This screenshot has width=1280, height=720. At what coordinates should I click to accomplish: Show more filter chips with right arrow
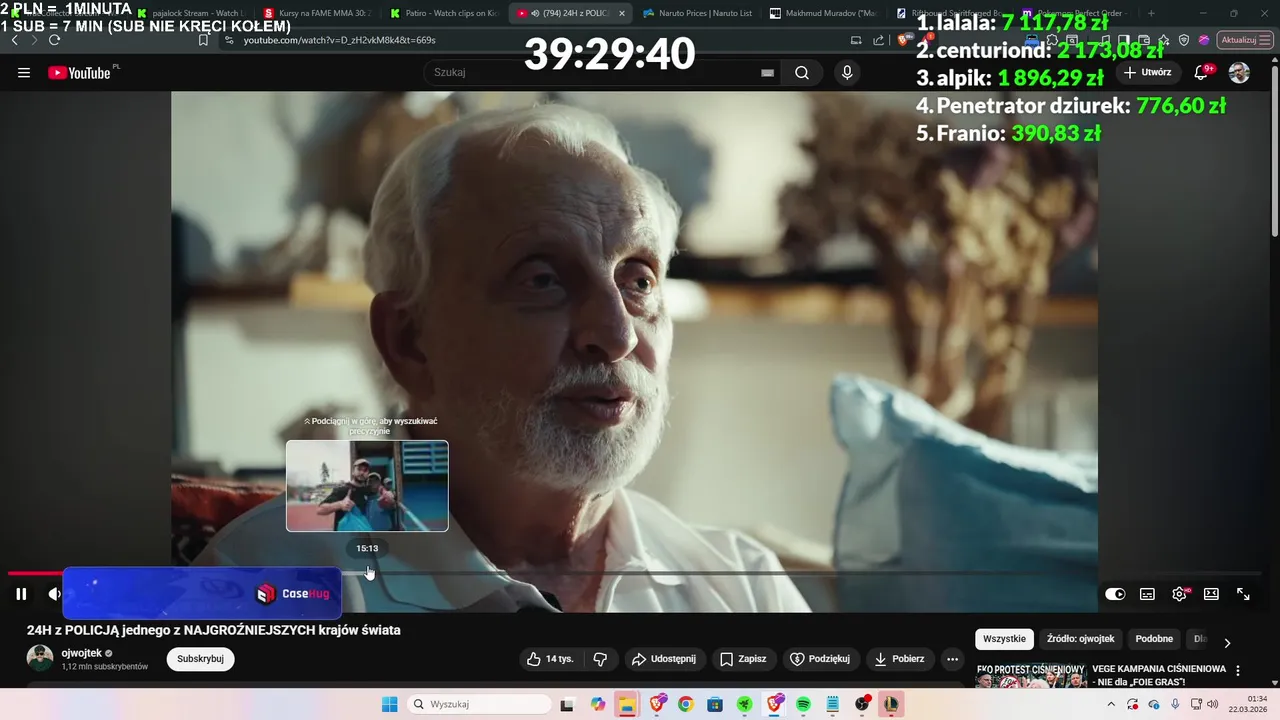point(1227,642)
